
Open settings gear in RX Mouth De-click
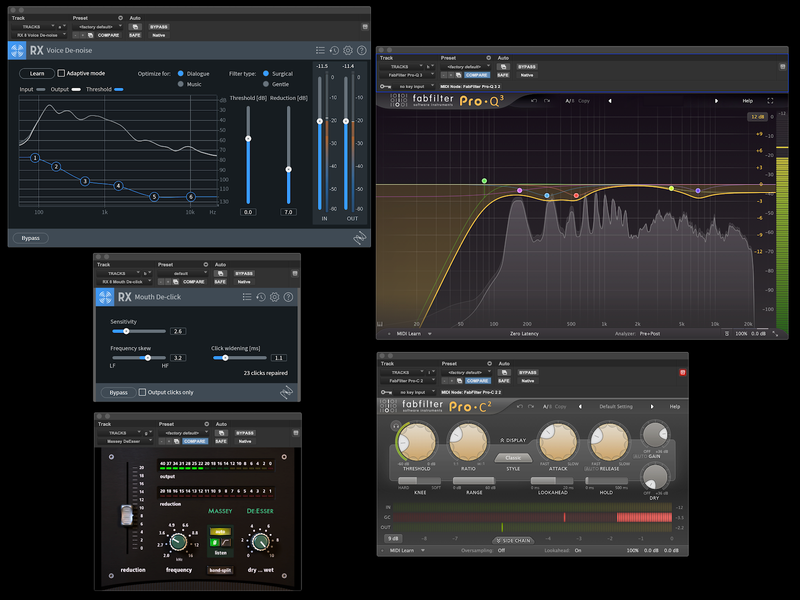point(274,296)
